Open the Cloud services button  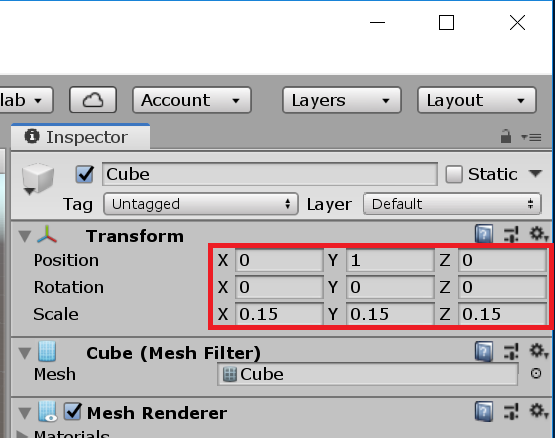tap(93, 100)
